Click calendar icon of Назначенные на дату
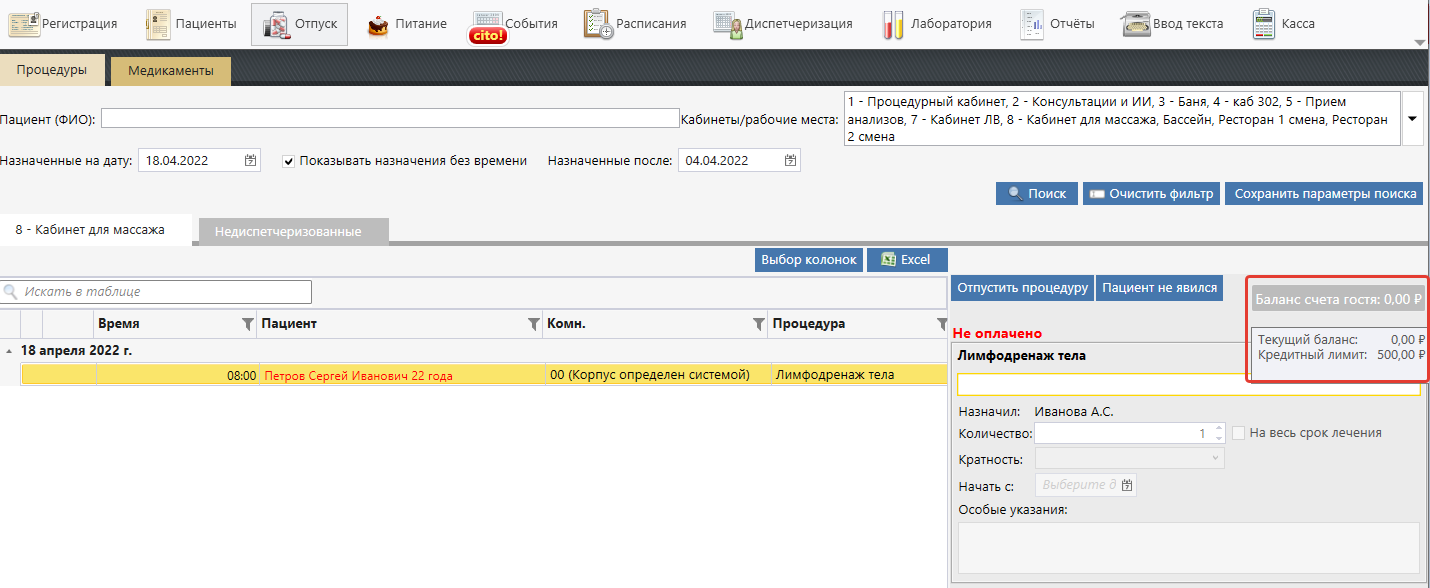The height and width of the screenshot is (588, 1430). (x=250, y=160)
